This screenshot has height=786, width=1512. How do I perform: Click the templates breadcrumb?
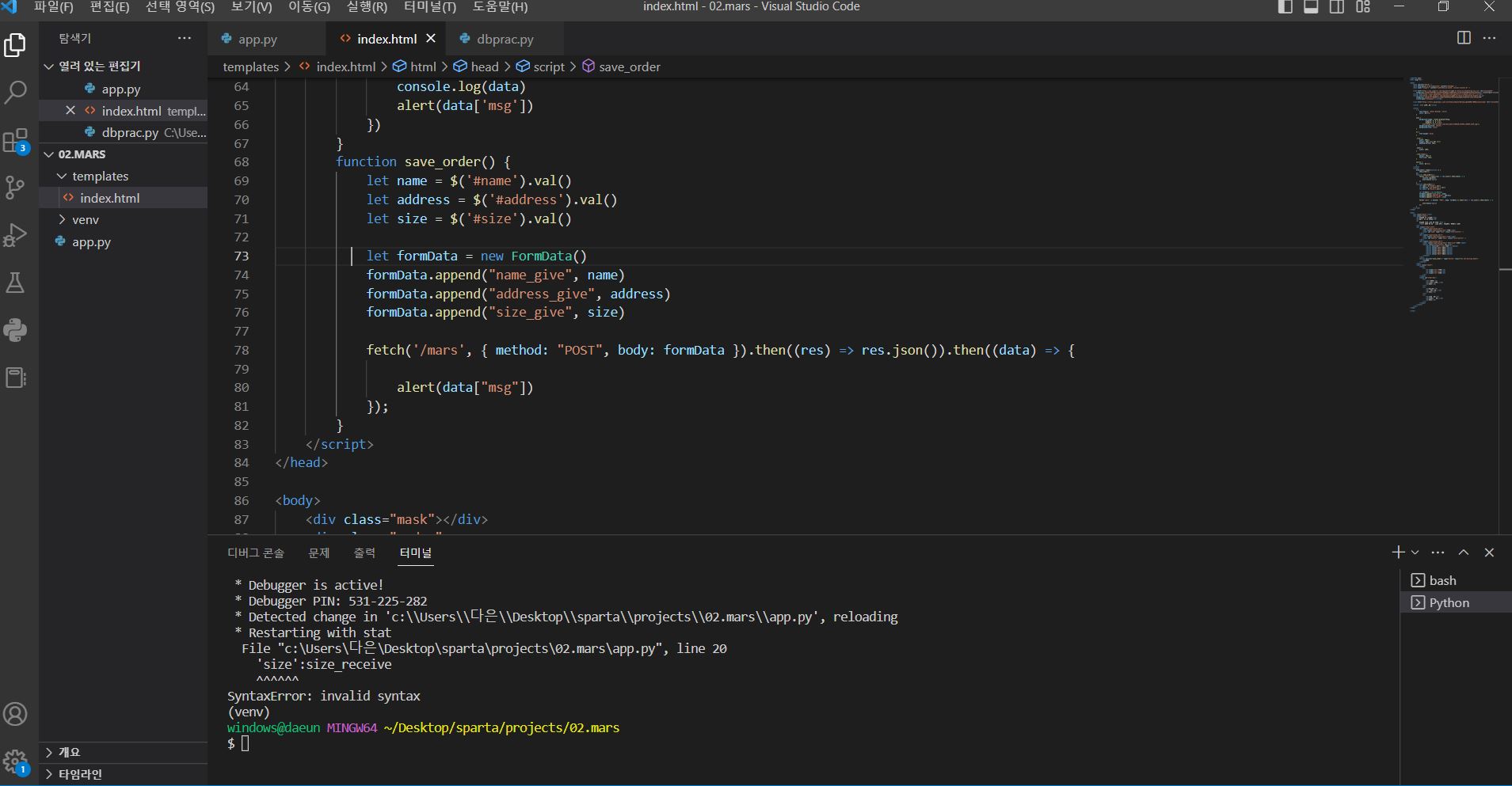[x=250, y=66]
